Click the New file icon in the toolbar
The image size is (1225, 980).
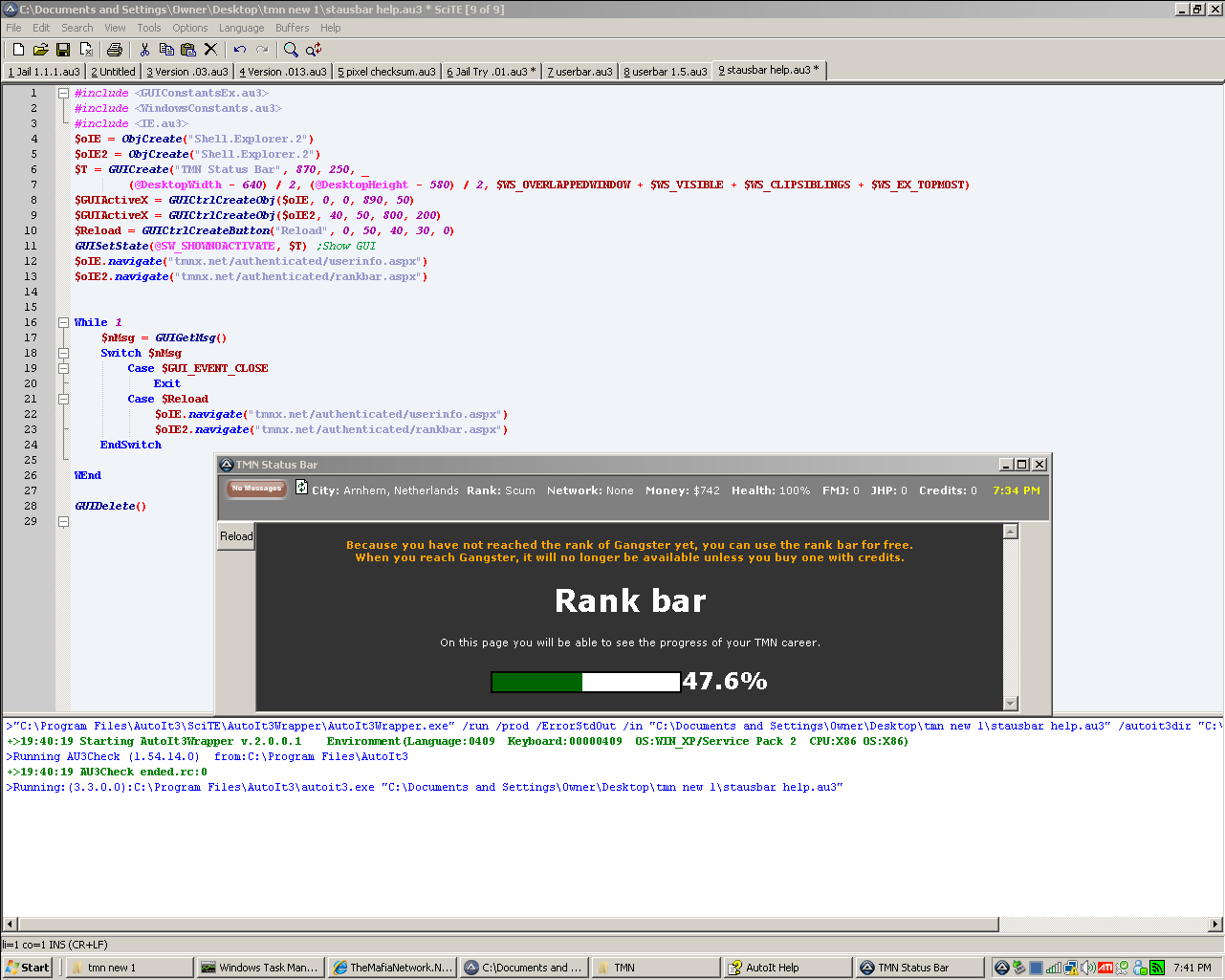pos(18,50)
